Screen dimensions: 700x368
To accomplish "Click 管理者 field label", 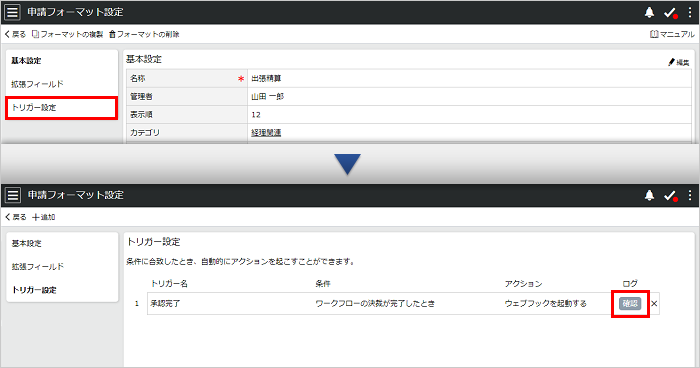I will 141,96.
